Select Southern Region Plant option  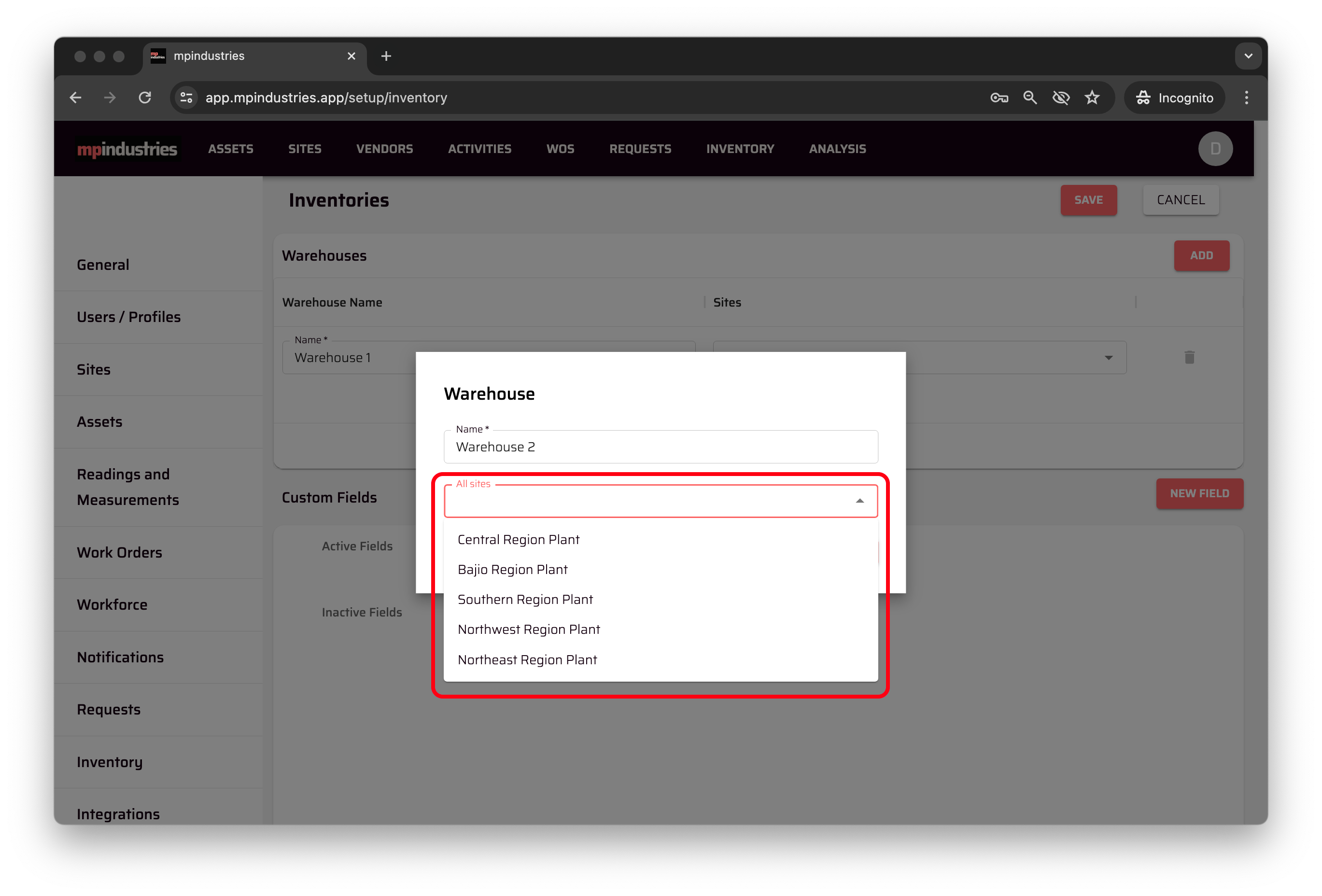(525, 600)
